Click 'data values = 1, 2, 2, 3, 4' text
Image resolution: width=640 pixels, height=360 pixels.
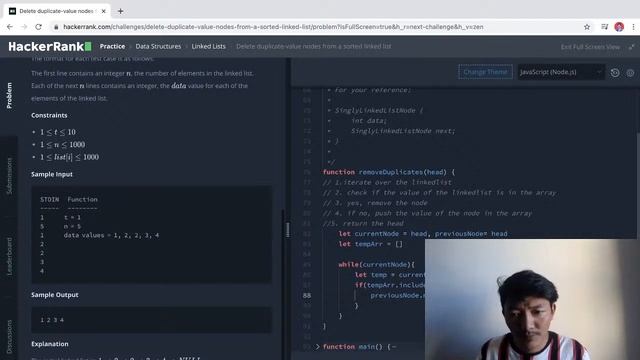(111, 236)
